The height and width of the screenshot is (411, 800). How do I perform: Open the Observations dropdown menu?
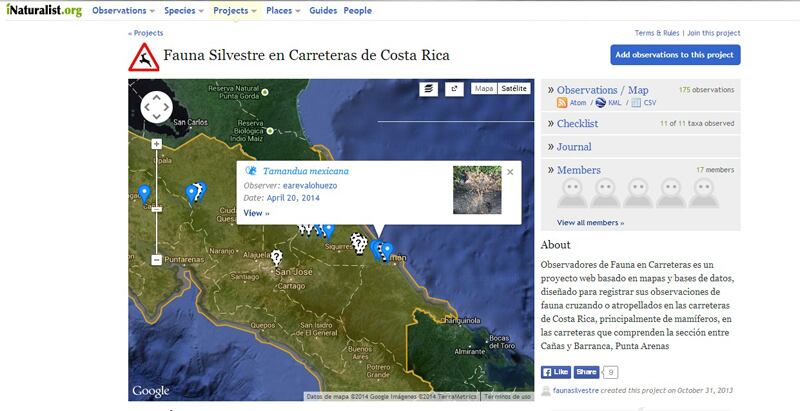click(123, 11)
